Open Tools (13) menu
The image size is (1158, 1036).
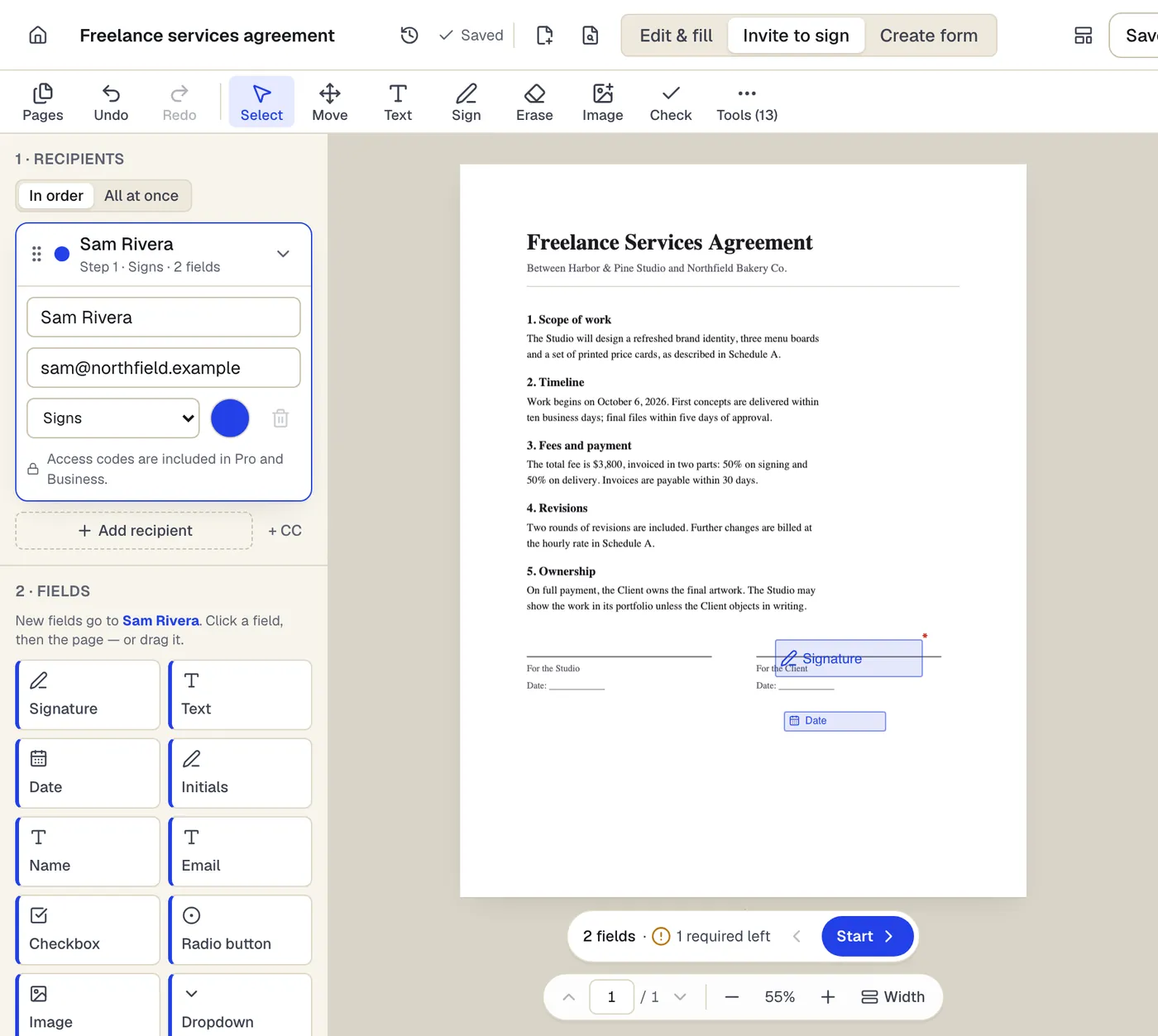747,103
